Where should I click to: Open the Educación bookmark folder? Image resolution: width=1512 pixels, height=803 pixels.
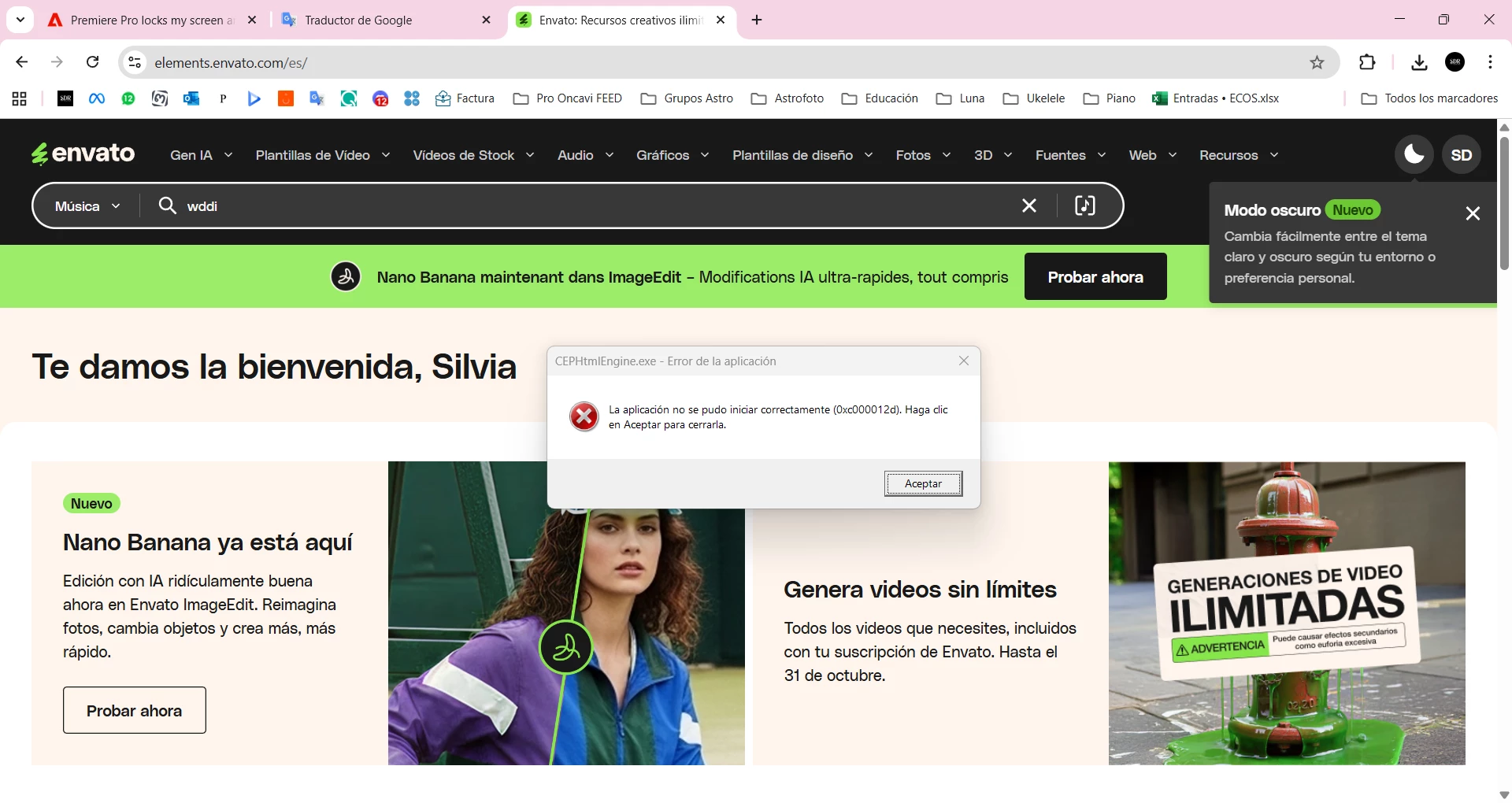[x=880, y=98]
